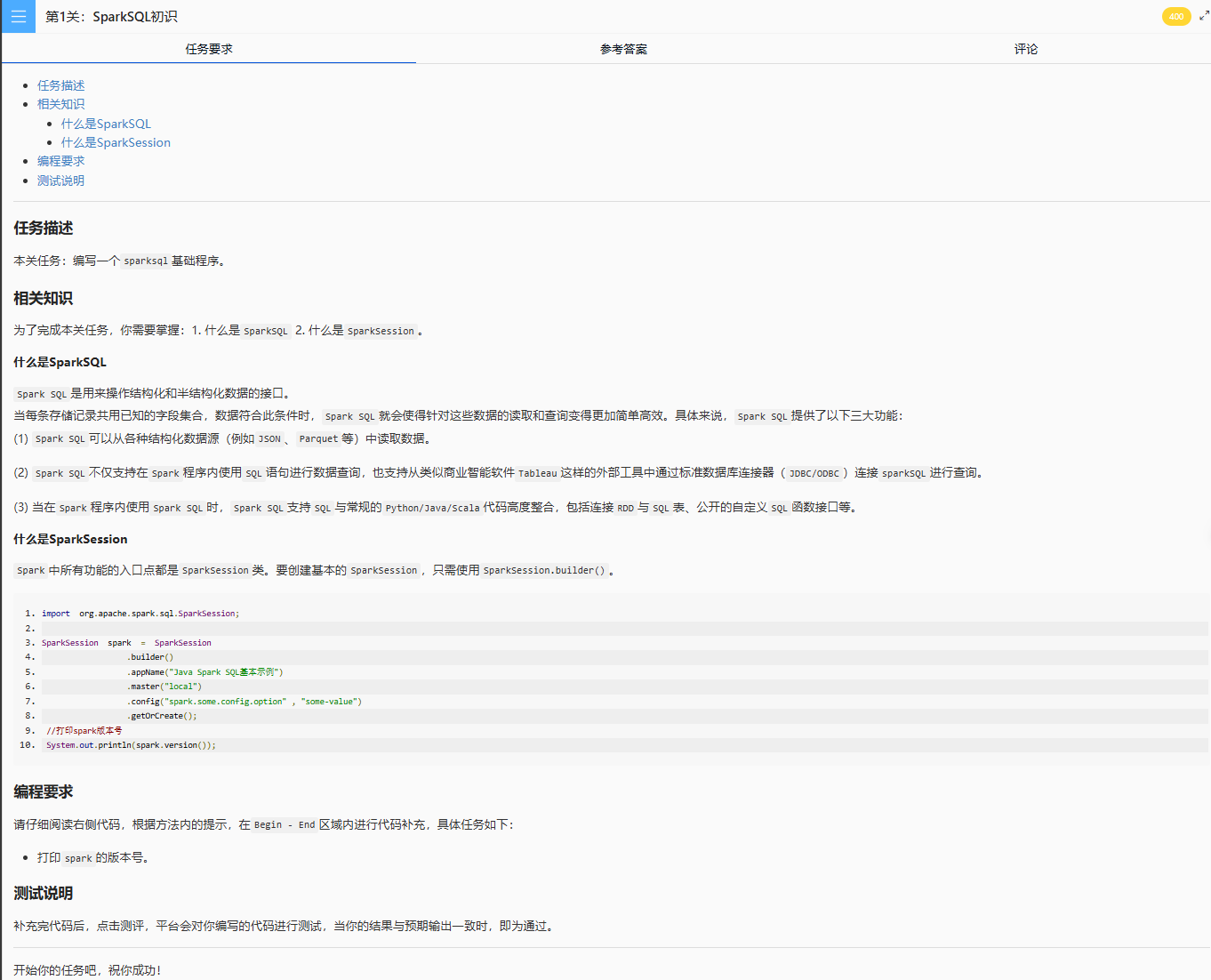Click the import SparkSession code line
The height and width of the screenshot is (980, 1211).
(x=140, y=614)
